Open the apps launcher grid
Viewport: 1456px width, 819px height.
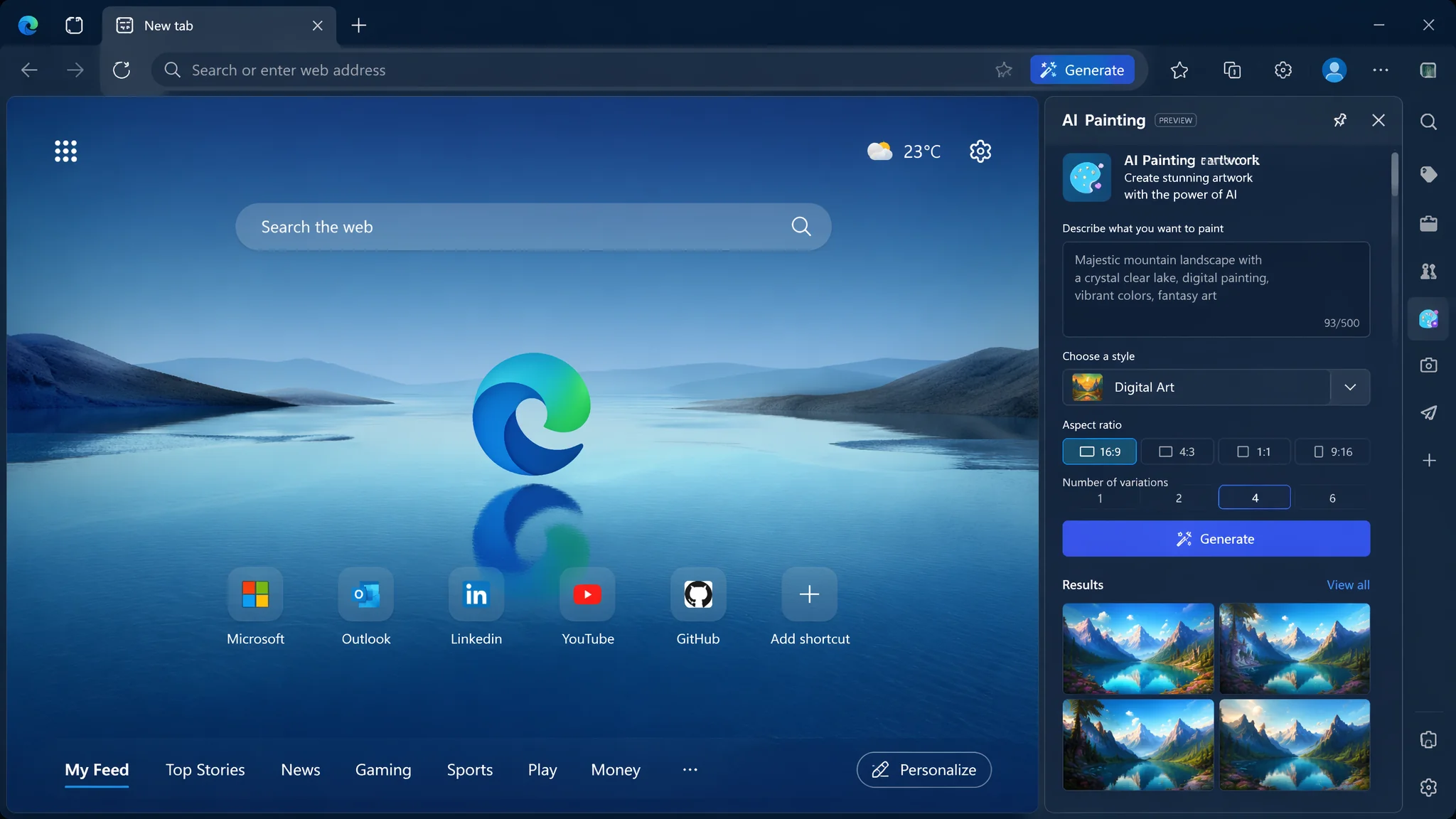click(x=66, y=151)
